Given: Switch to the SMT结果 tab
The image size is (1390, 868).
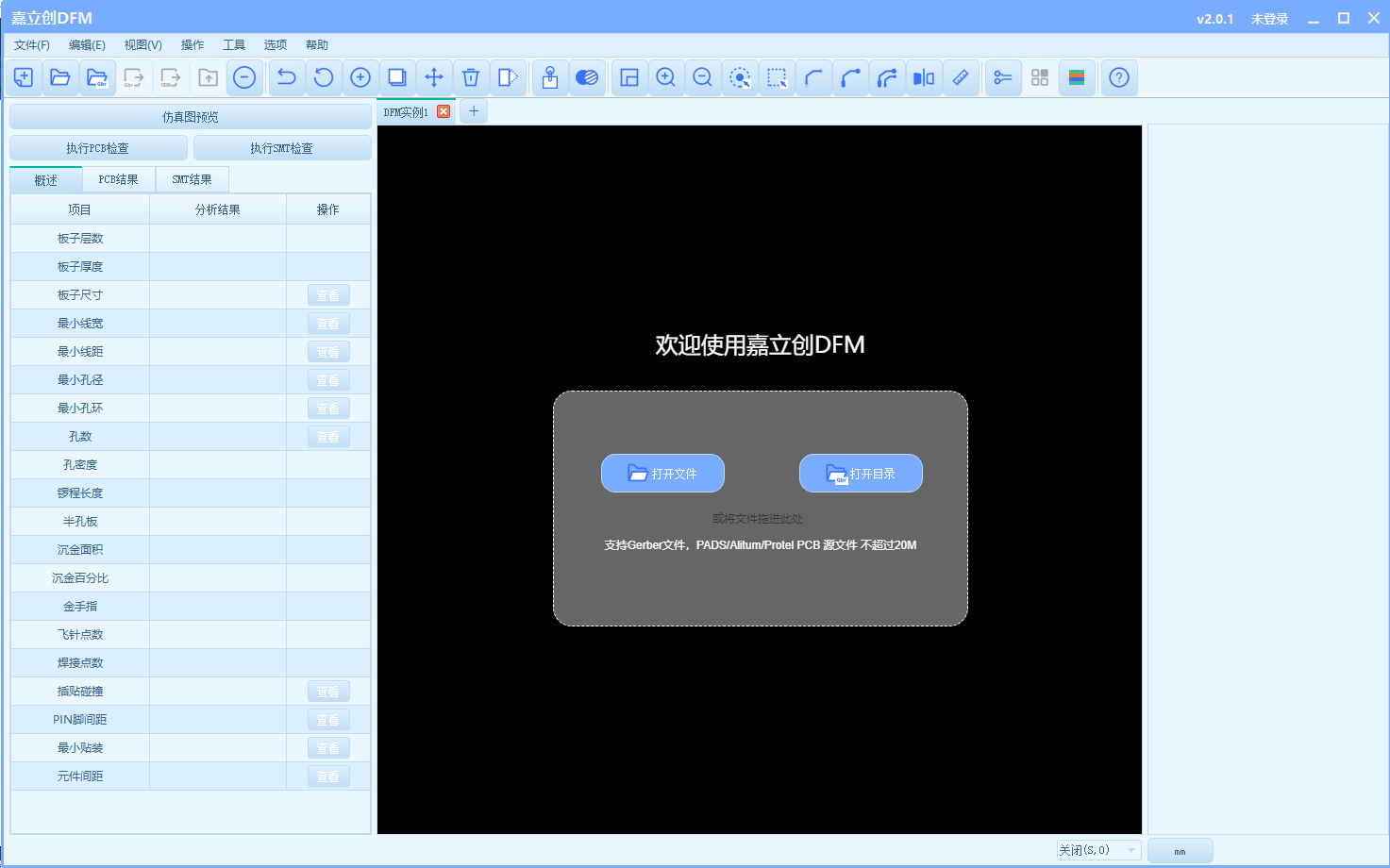Looking at the screenshot, I should click(193, 179).
